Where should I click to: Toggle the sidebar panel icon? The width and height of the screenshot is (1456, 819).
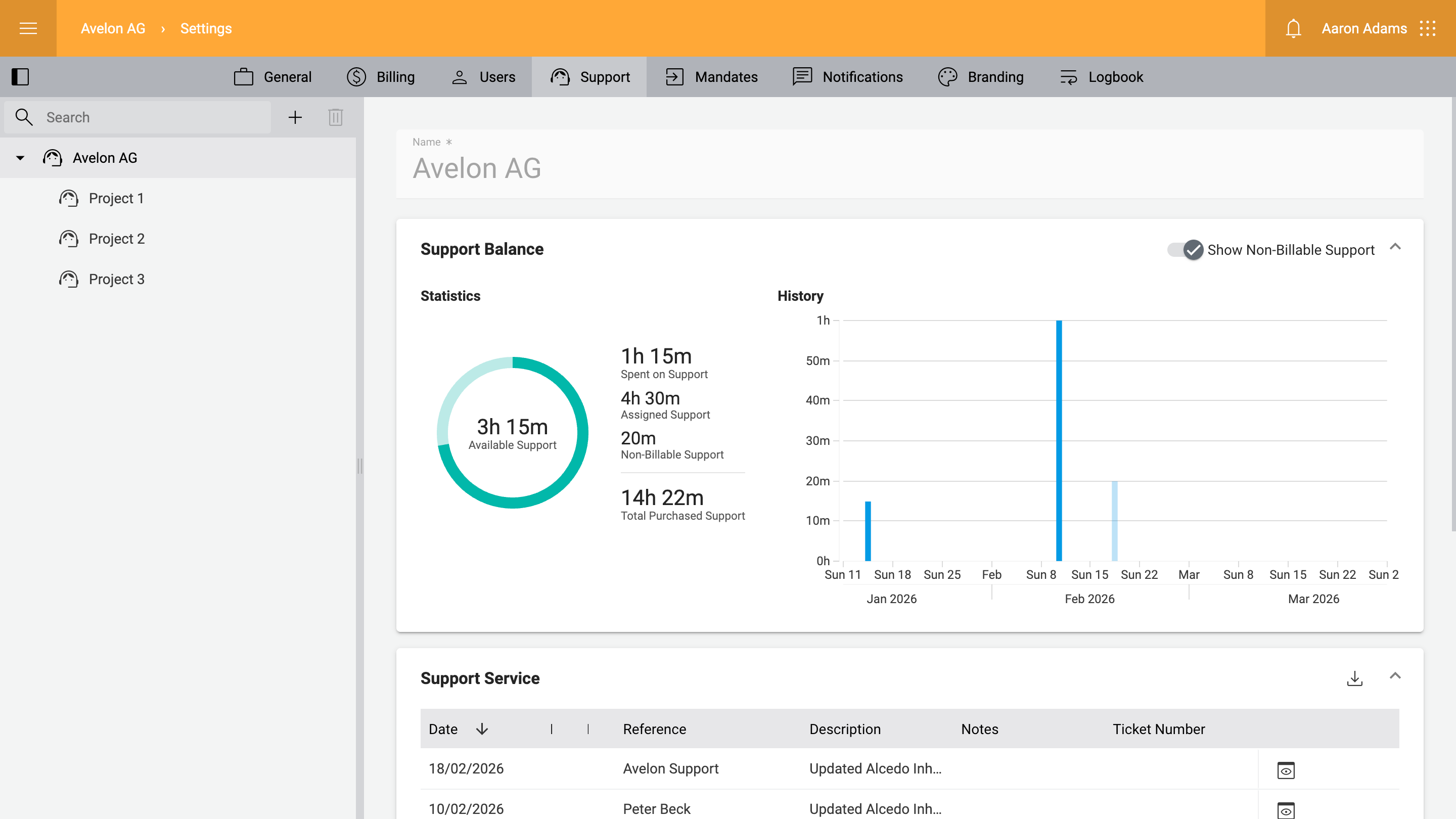tap(20, 77)
